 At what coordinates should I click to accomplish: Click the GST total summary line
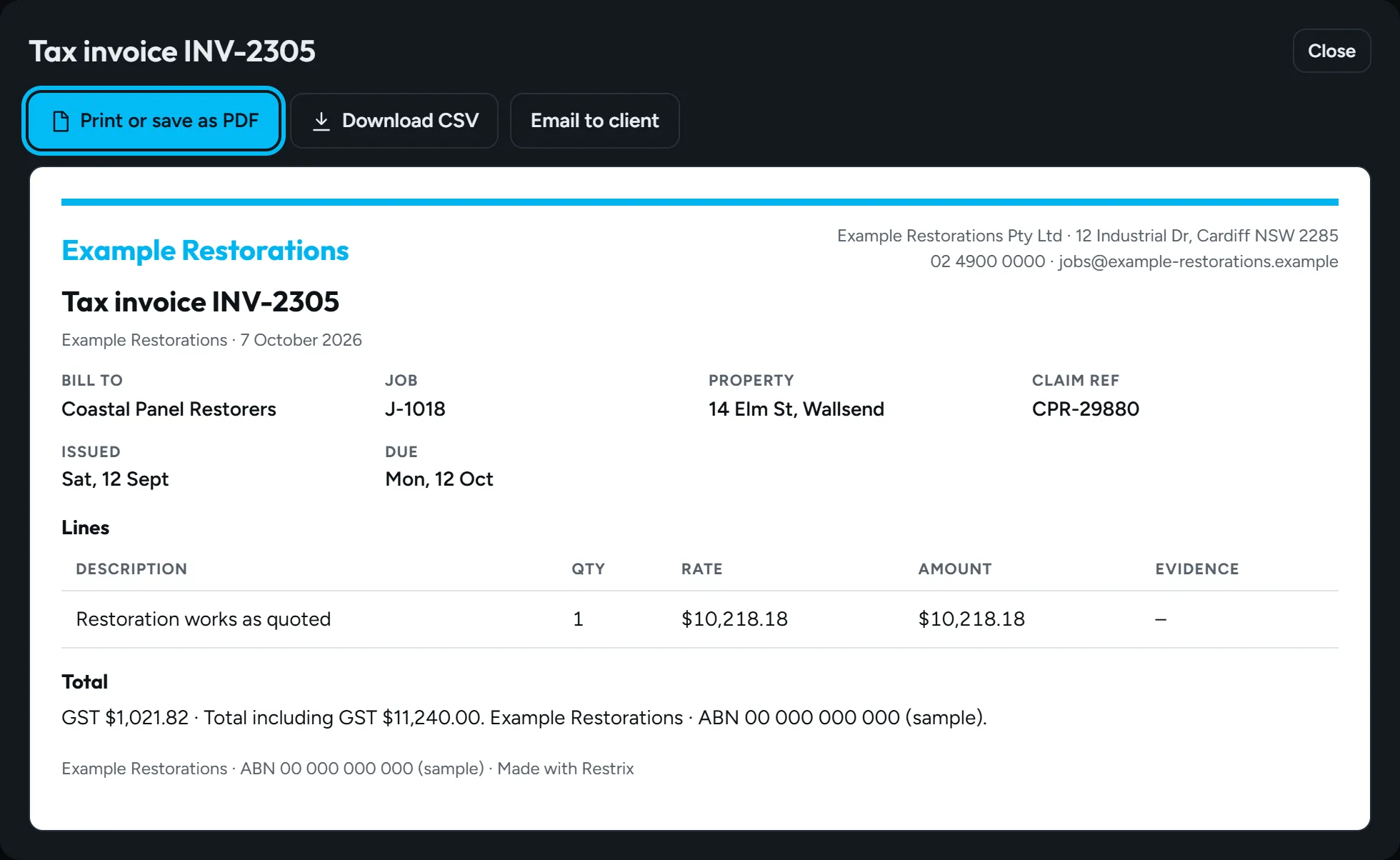tap(524, 718)
